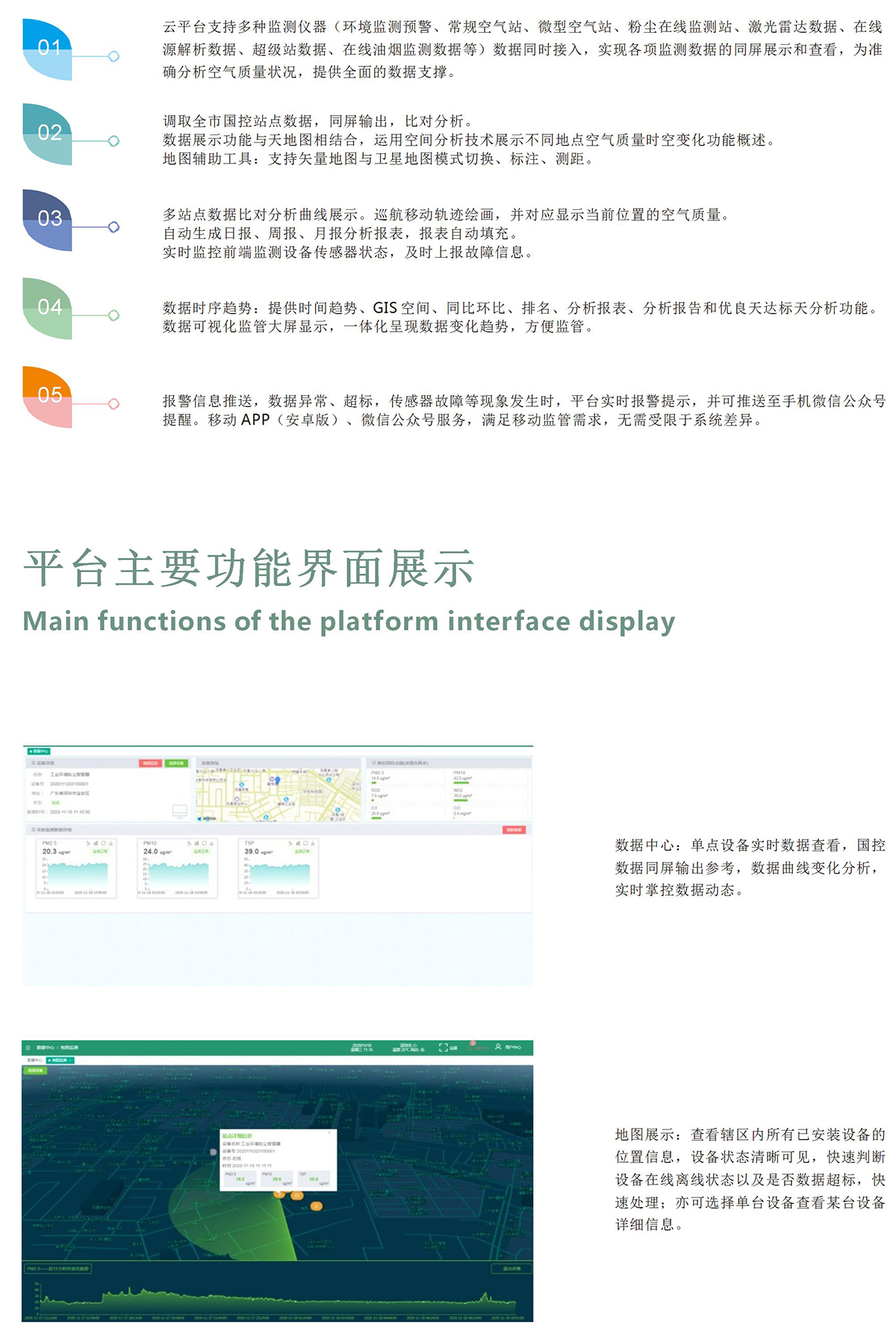The width and height of the screenshot is (896, 1331).
Task: Open the user center profile icon
Action: (x=498, y=1047)
